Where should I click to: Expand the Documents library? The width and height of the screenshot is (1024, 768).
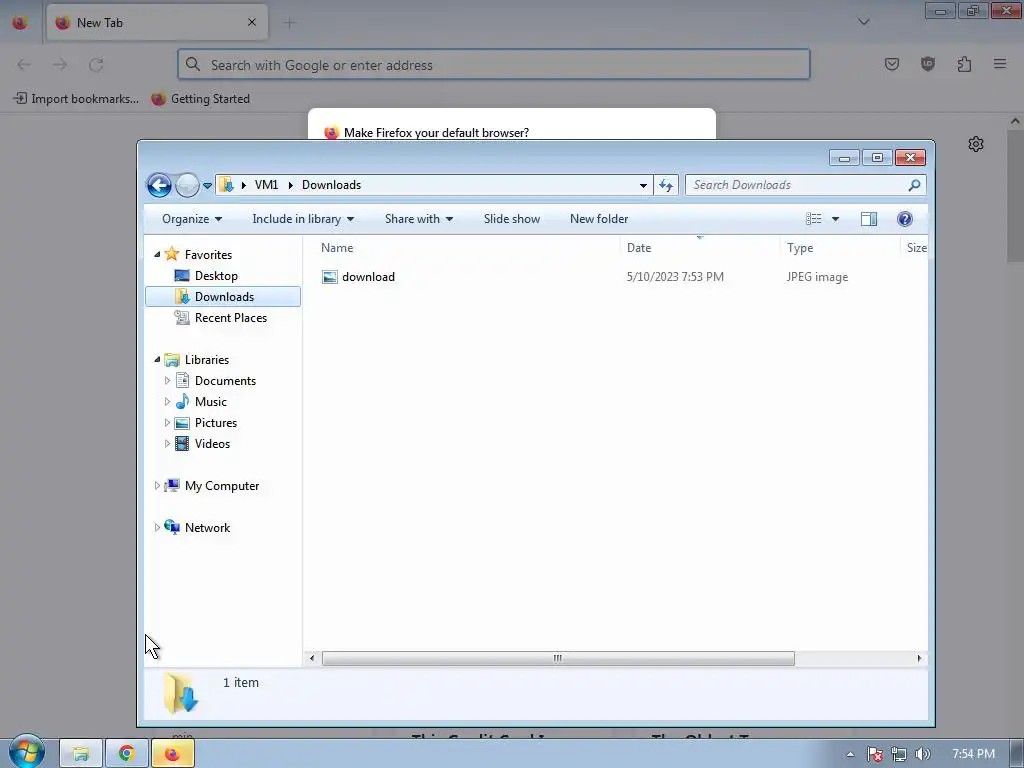[x=167, y=381]
